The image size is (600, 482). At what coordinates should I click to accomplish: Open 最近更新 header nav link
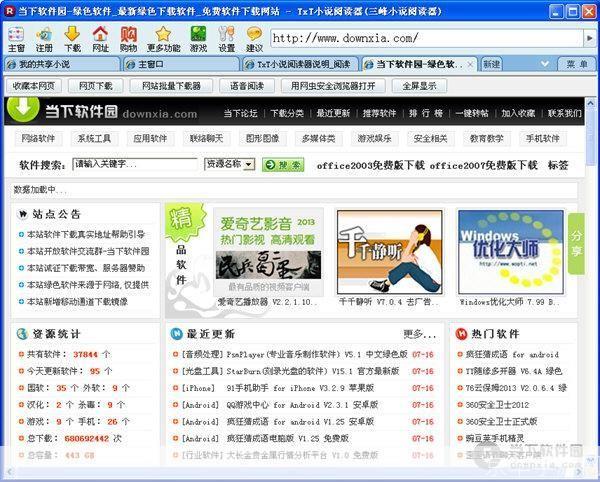tap(333, 113)
